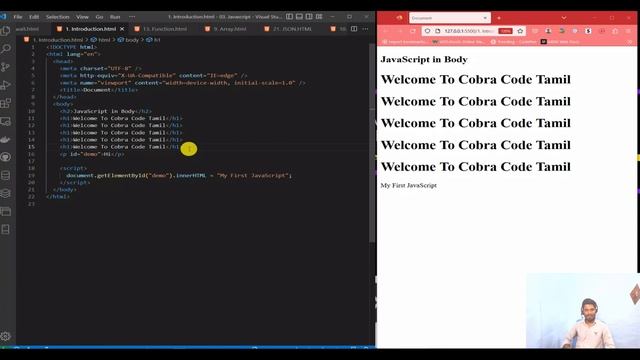
Task: Open the Selection menu
Action: [58, 17]
